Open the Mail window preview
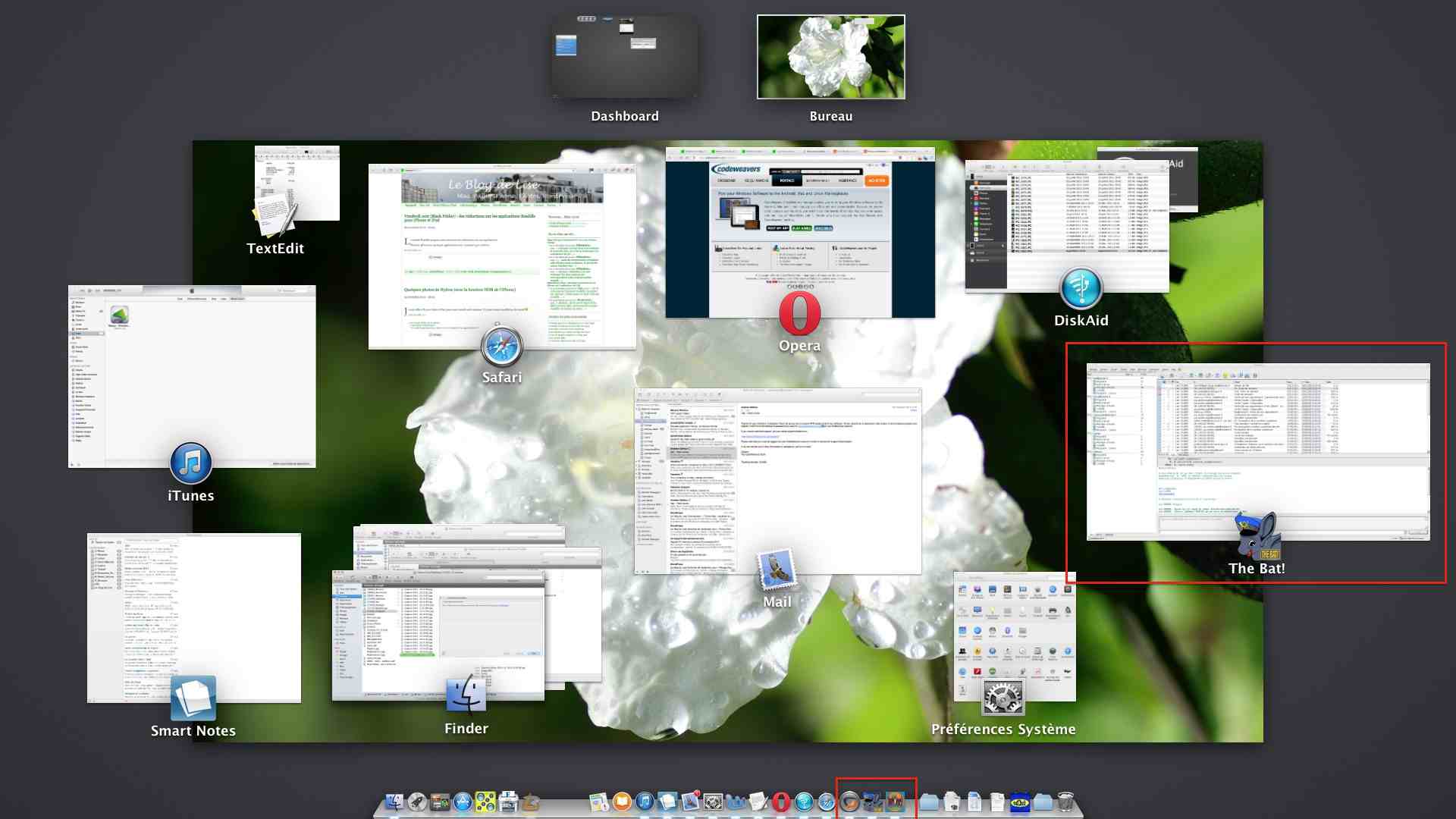The width and height of the screenshot is (1456, 819). pos(777,481)
